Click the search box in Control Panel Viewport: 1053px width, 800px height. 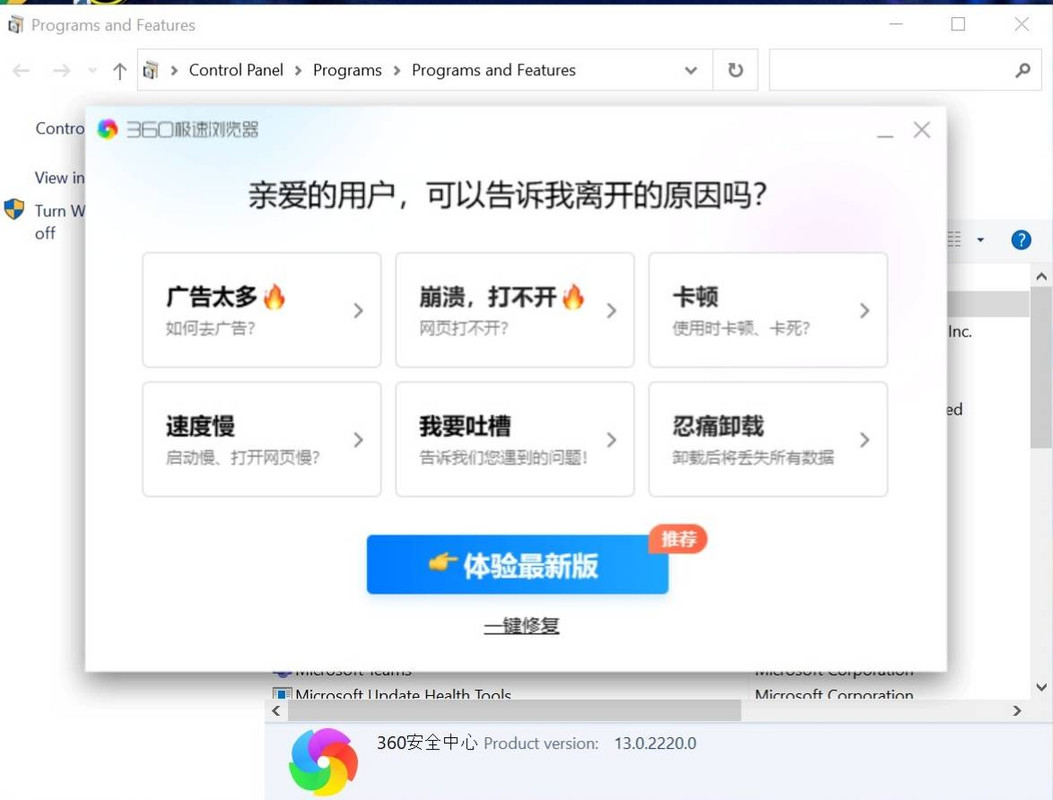905,70
